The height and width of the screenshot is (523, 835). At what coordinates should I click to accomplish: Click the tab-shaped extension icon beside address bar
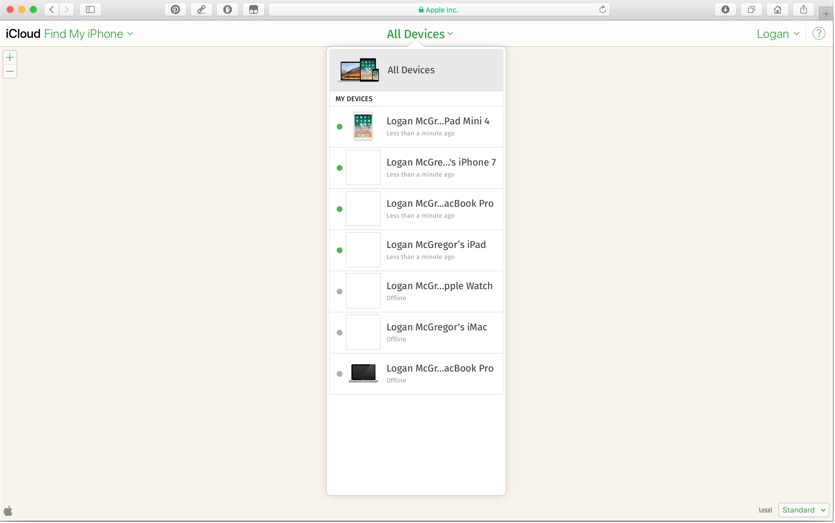pyautogui.click(x=253, y=10)
